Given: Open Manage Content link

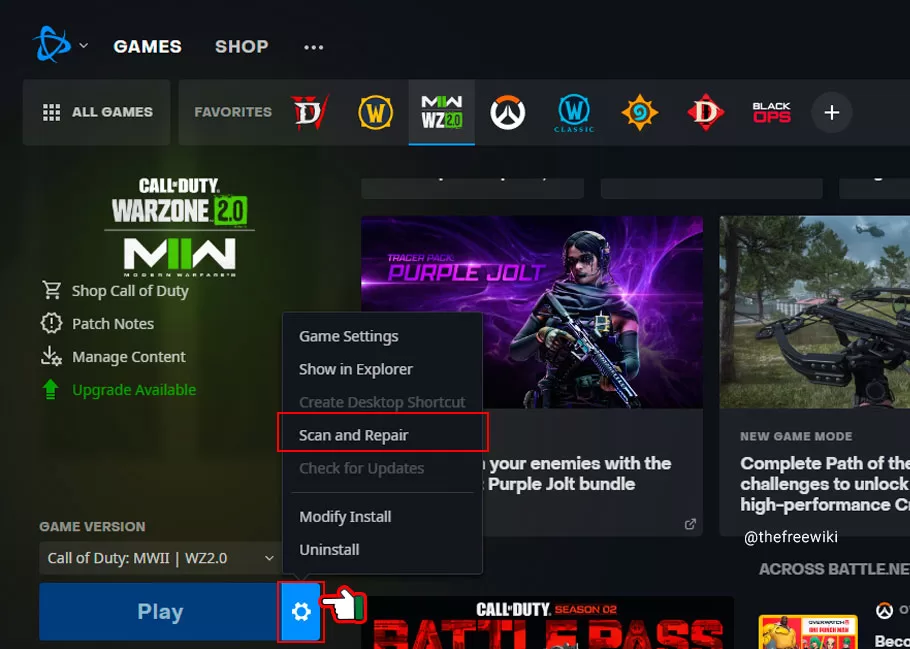Looking at the screenshot, I should coord(129,356).
